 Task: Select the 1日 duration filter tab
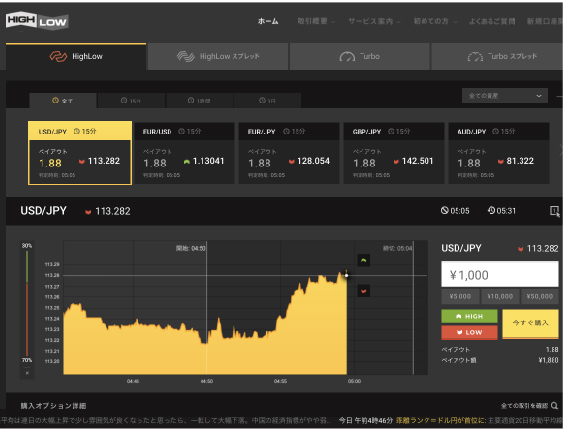[x=267, y=101]
